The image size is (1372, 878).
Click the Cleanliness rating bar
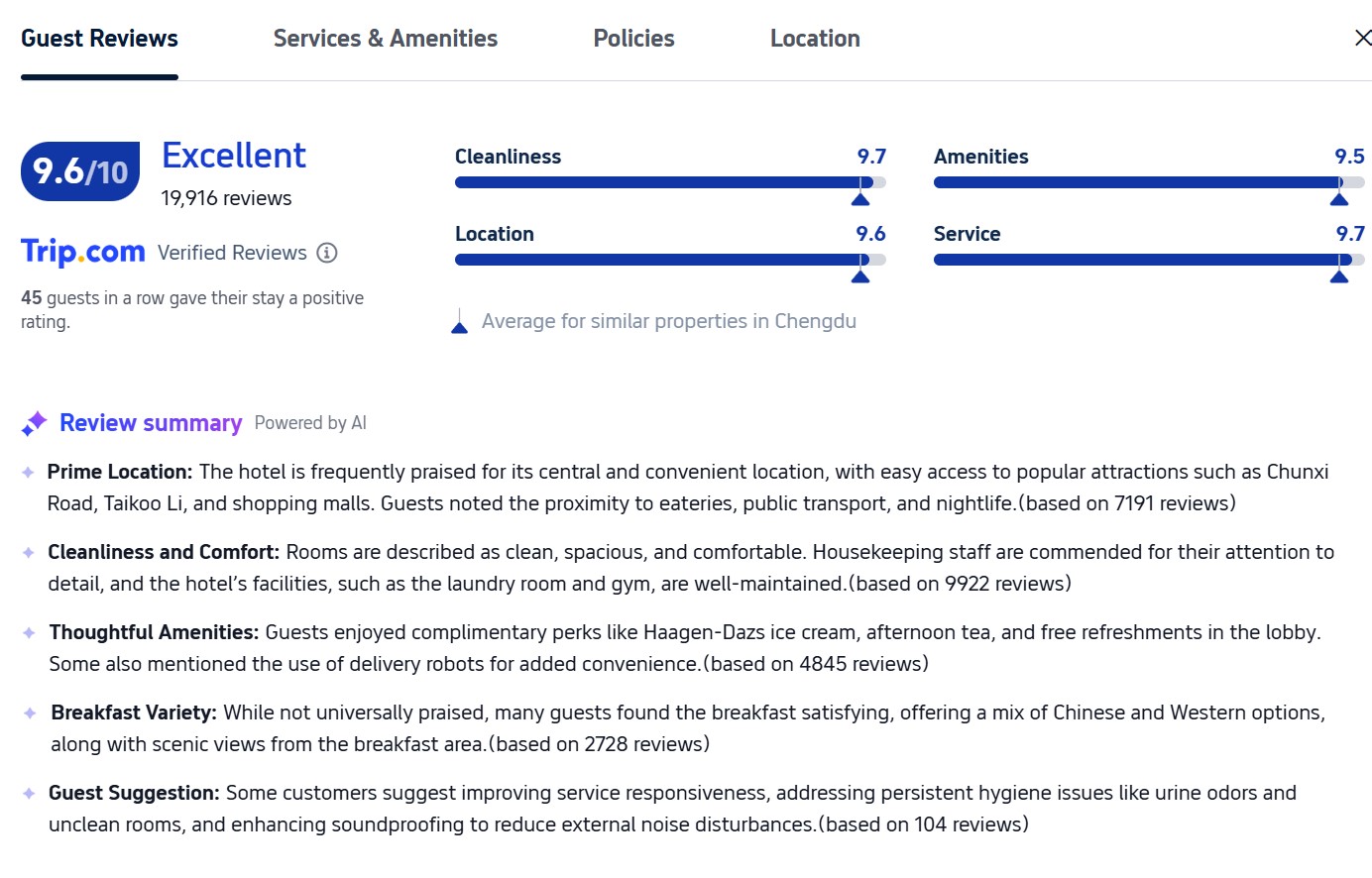[x=669, y=182]
